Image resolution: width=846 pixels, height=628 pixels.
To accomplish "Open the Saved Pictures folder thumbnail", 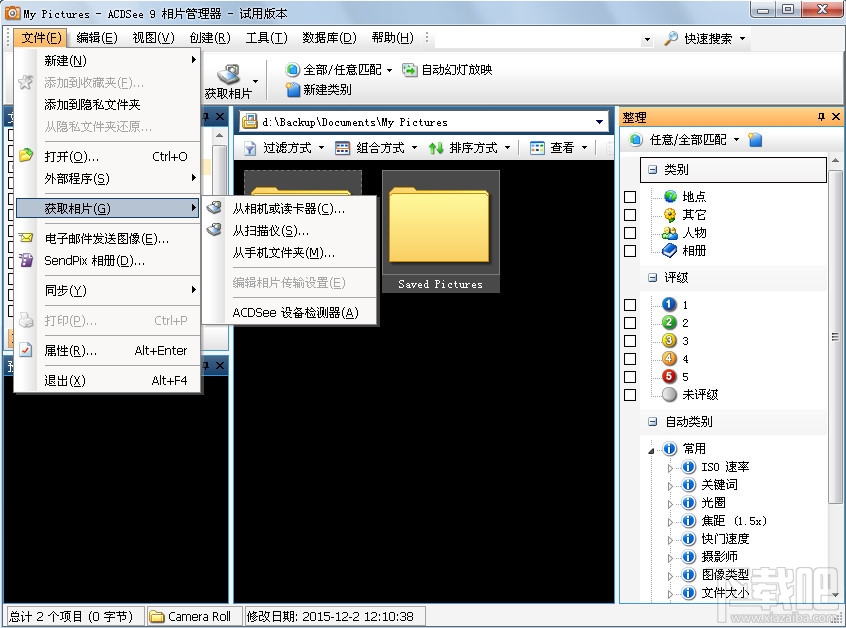I will (x=440, y=225).
